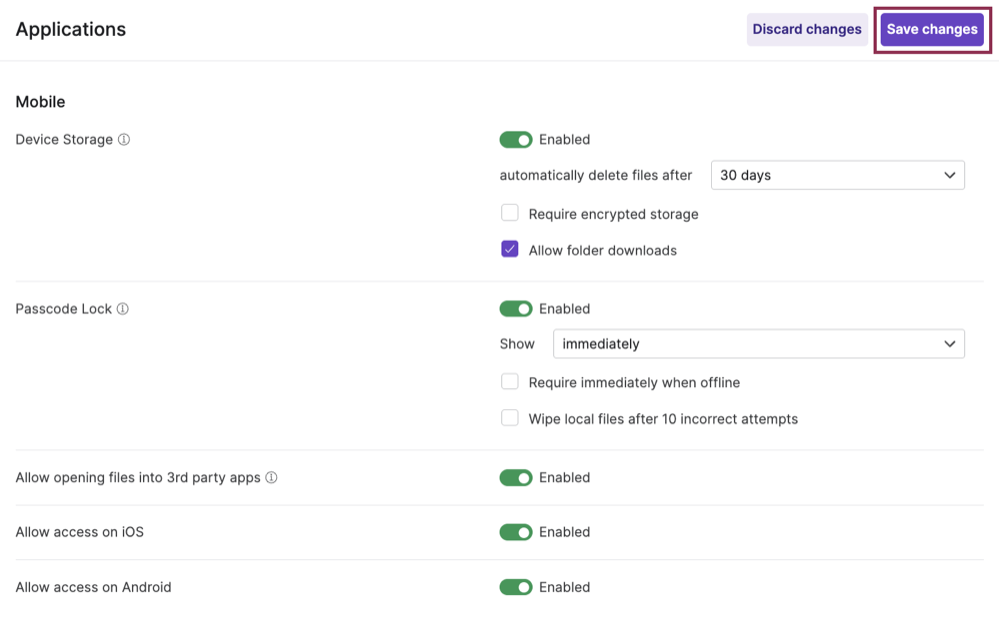Expand the passcode Show timing dropdown
999x631 pixels.
click(x=758, y=343)
